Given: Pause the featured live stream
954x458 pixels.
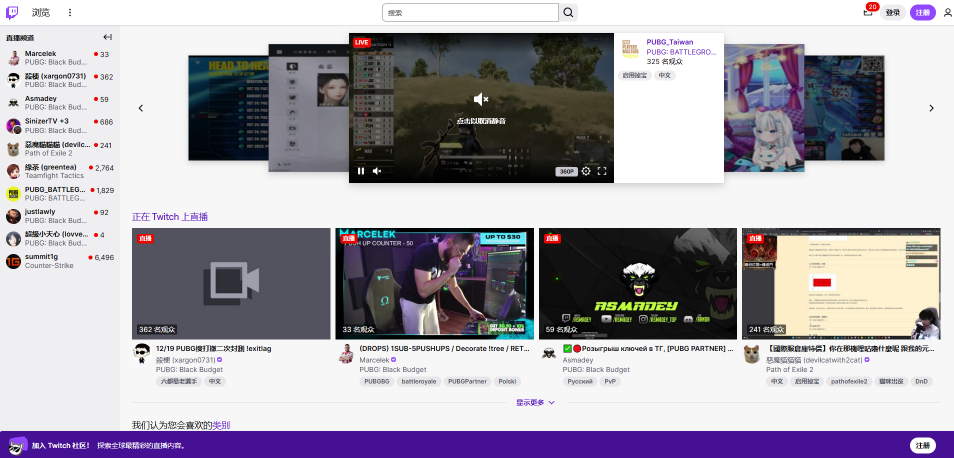Looking at the screenshot, I should tap(361, 171).
